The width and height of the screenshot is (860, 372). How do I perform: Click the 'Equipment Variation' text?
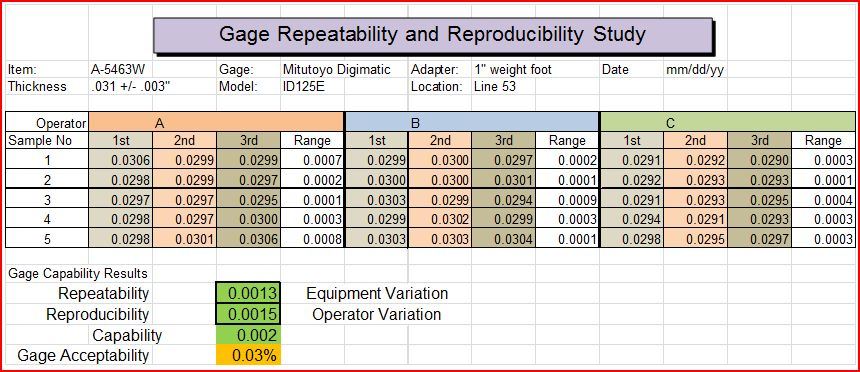377,293
